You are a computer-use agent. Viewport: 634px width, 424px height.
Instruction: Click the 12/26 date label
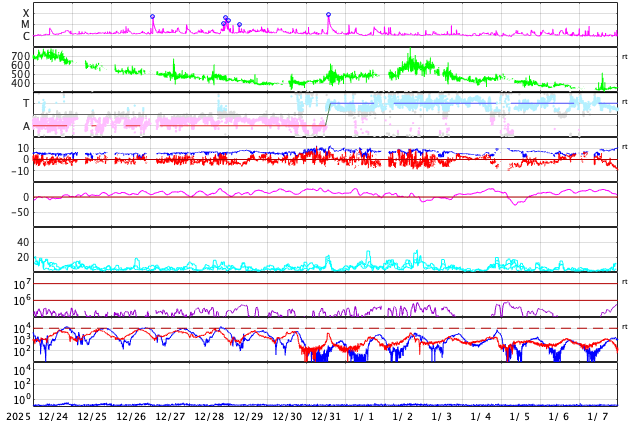[x=131, y=416]
